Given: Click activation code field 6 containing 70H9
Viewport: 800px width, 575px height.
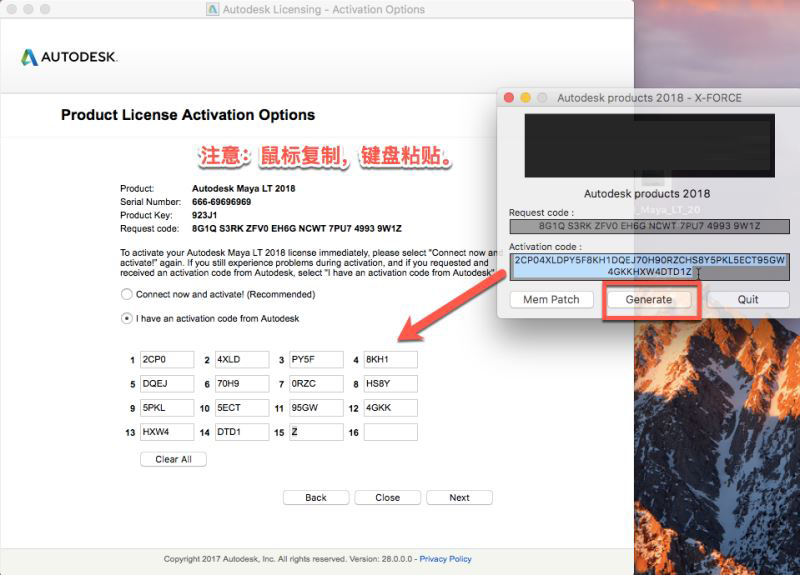Looking at the screenshot, I should pyautogui.click(x=242, y=384).
